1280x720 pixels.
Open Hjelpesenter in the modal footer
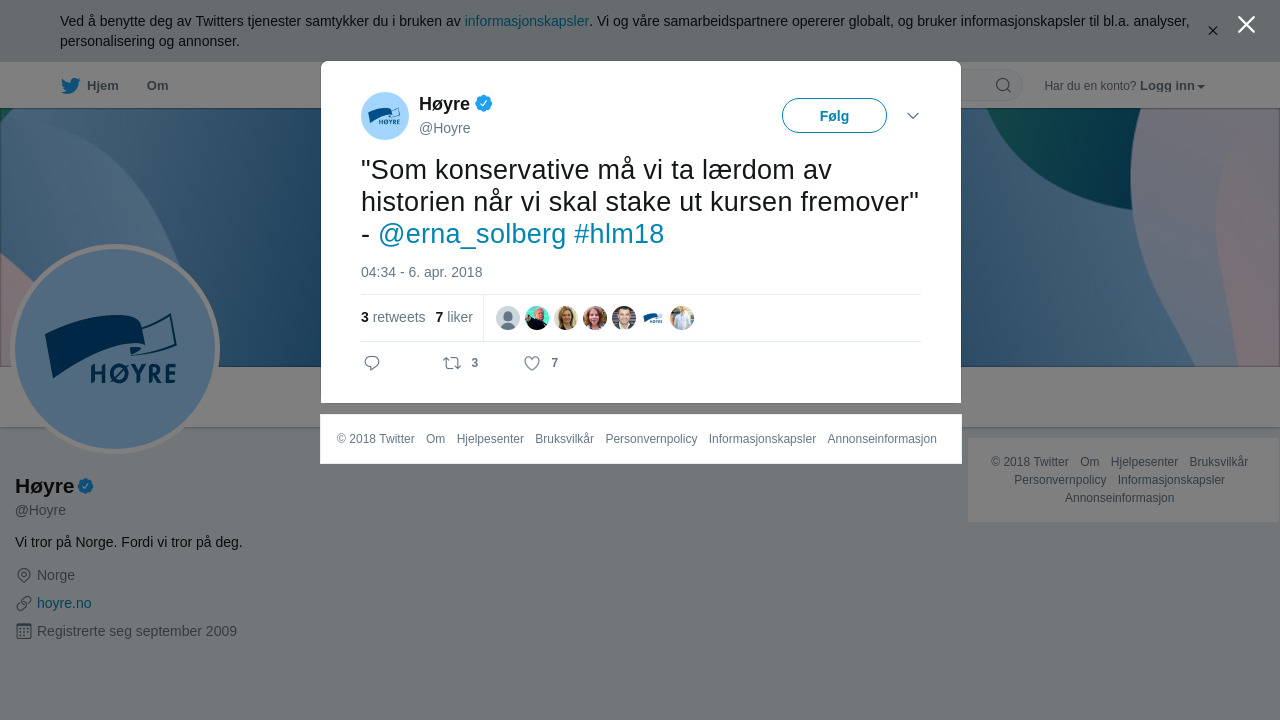coord(490,439)
